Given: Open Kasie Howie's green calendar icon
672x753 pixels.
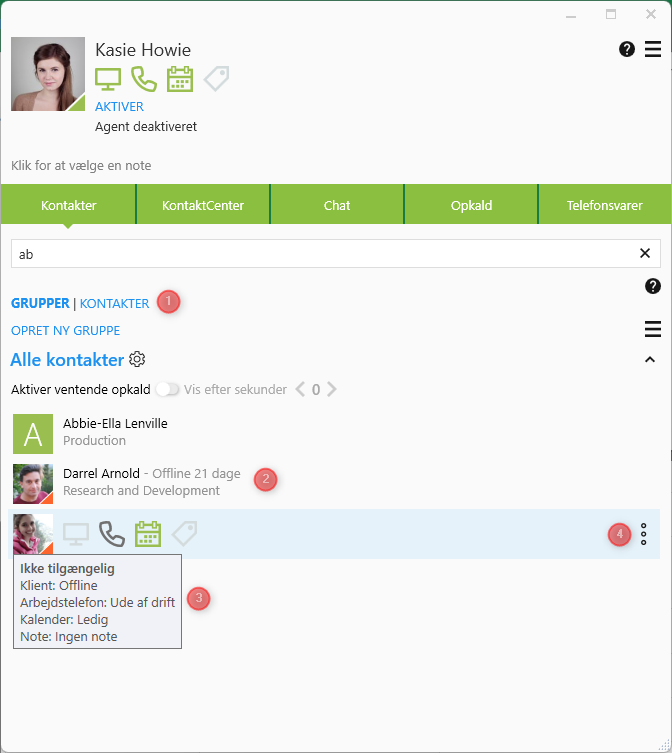Looking at the screenshot, I should pyautogui.click(x=180, y=79).
